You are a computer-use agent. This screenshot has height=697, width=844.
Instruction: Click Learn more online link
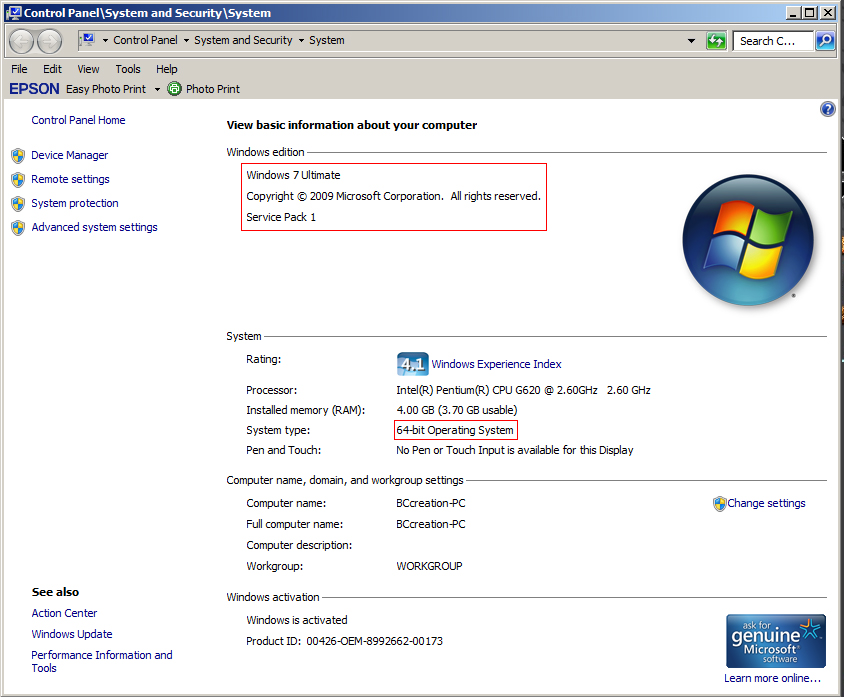(772, 678)
